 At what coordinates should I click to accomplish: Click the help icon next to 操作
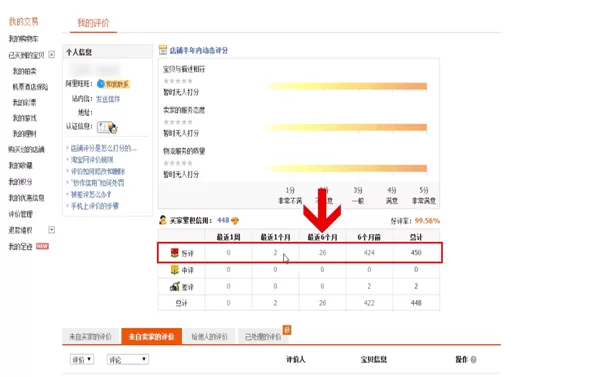(x=473, y=359)
